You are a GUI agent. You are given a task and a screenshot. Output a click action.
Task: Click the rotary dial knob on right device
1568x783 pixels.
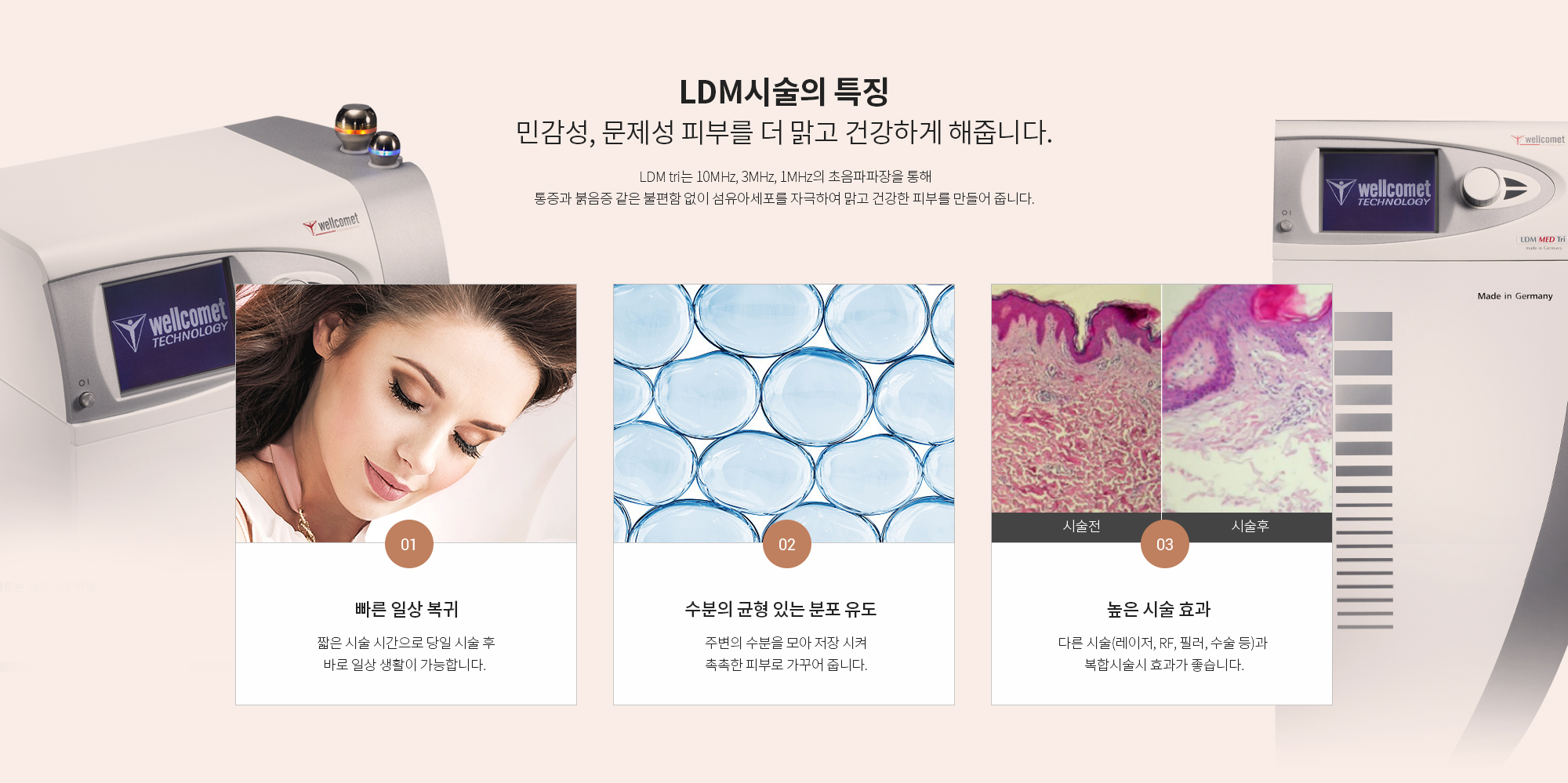pos(1482,187)
